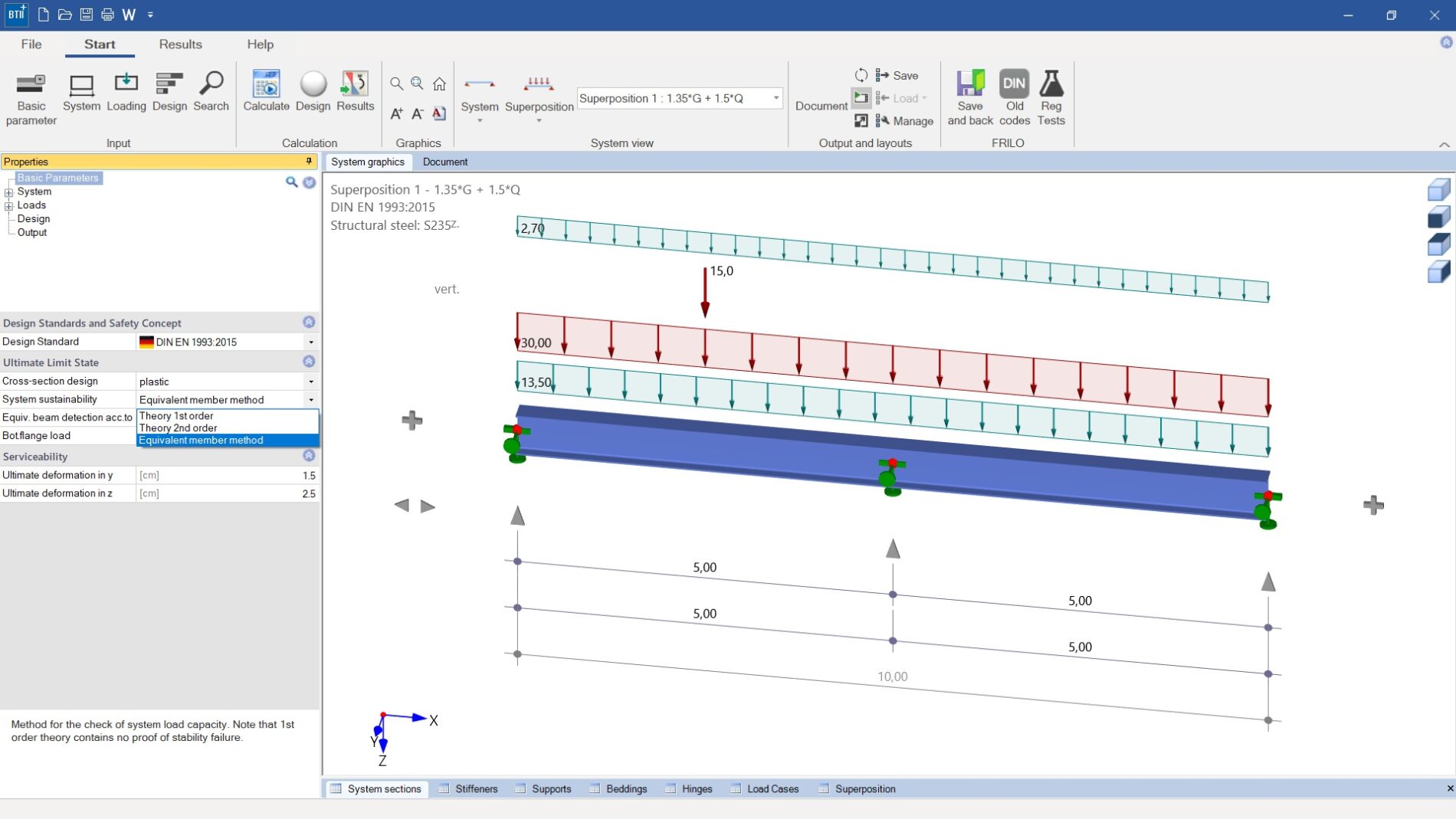Open the Superposition load group tool
The height and width of the screenshot is (819, 1456).
(539, 92)
